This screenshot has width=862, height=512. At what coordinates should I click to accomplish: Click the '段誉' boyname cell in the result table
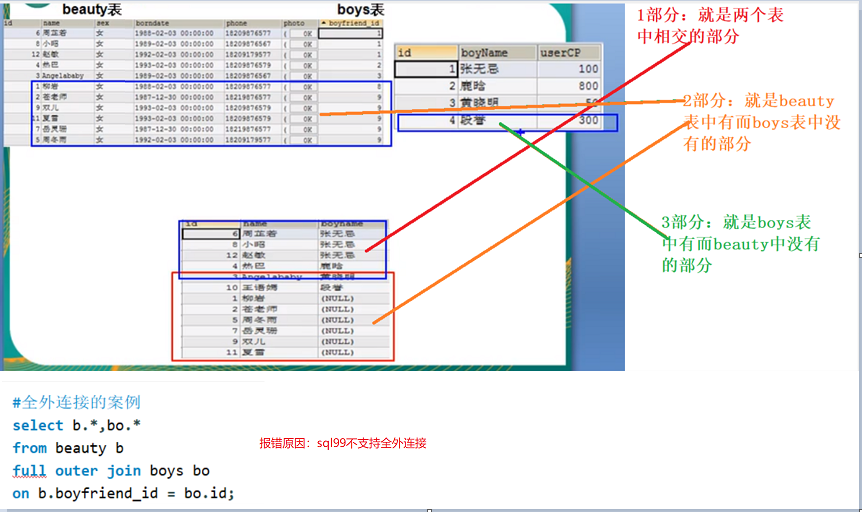331,288
